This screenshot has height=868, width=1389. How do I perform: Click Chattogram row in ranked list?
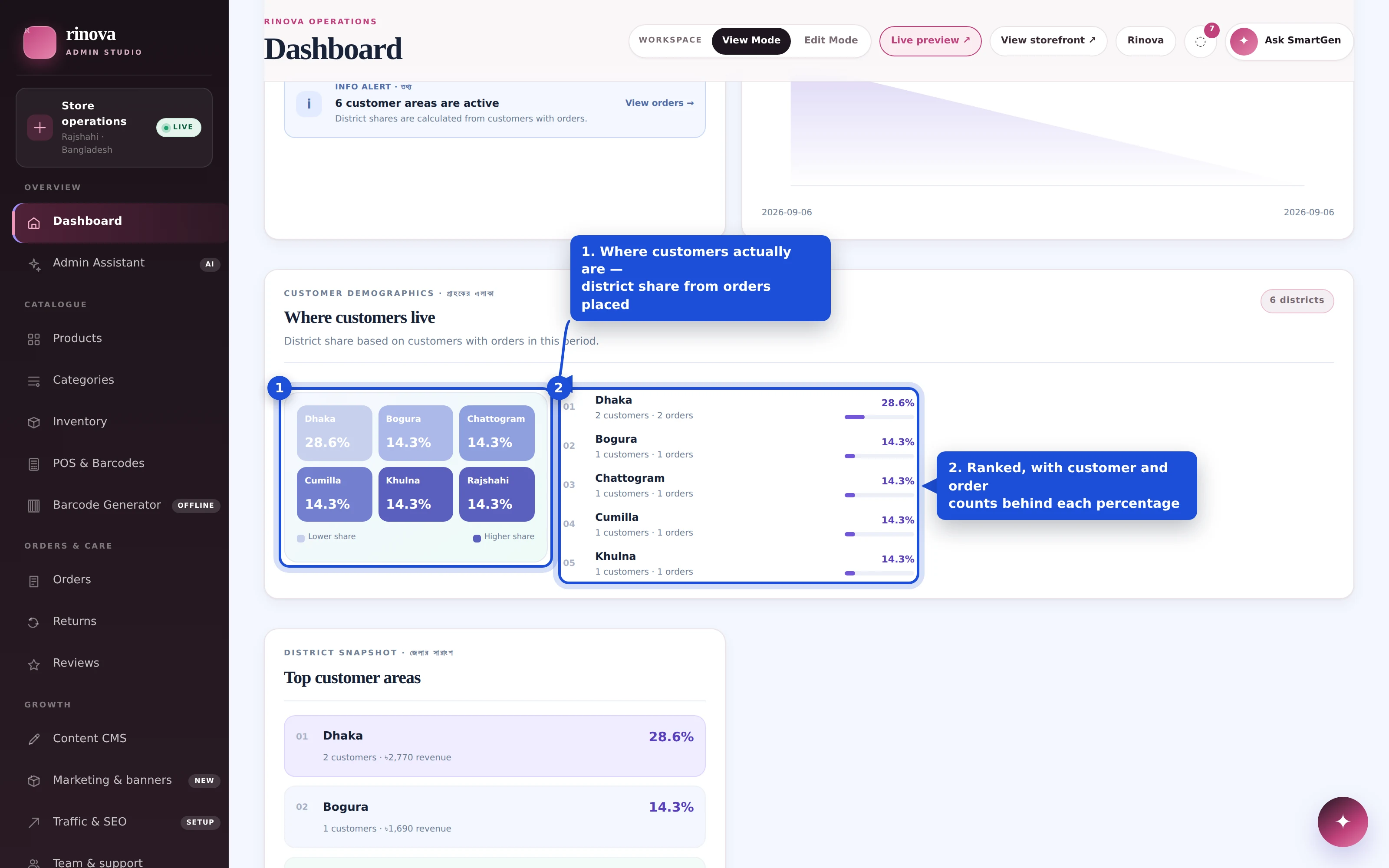[x=738, y=486]
